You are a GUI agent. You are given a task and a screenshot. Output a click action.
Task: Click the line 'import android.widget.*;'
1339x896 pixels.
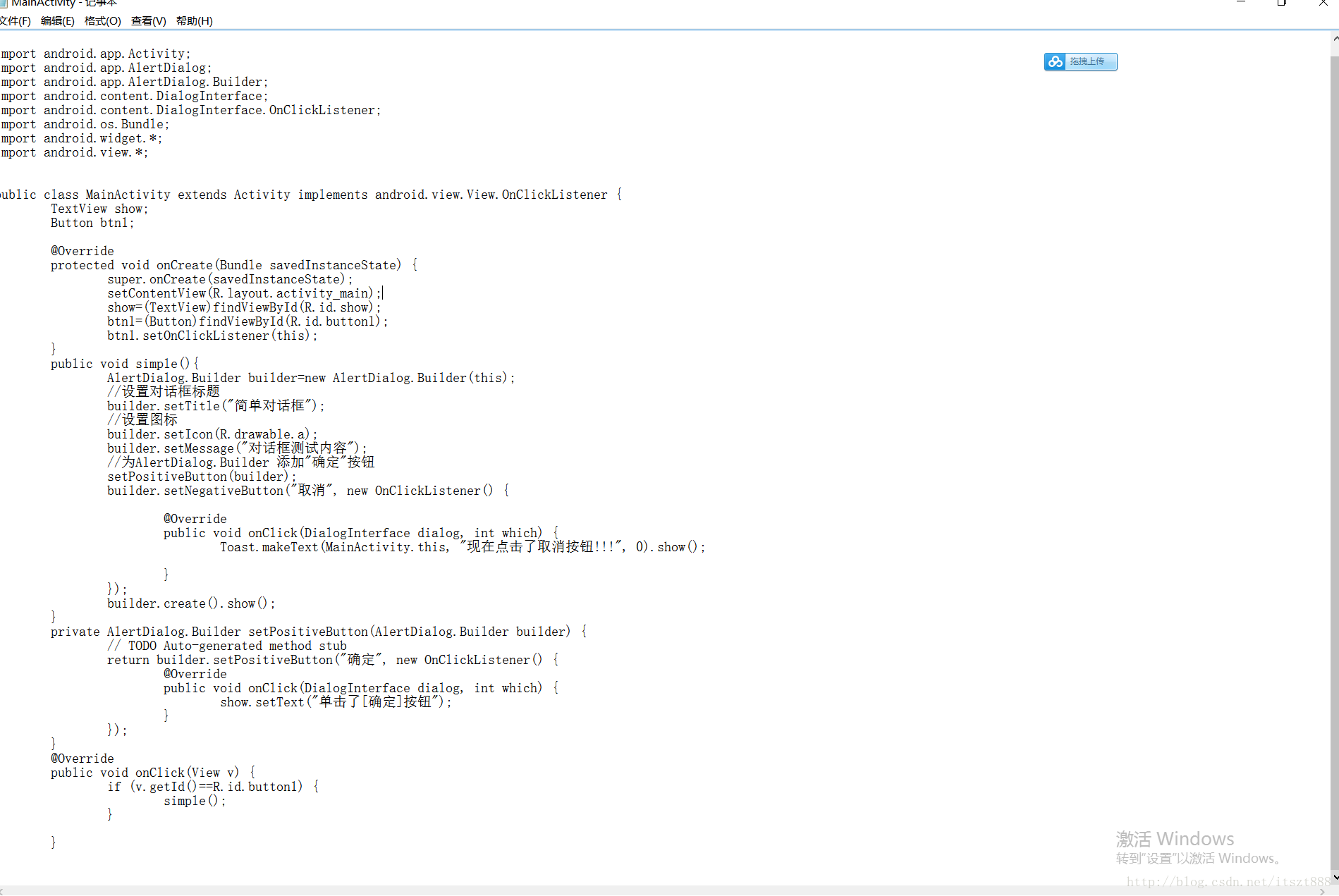click(82, 138)
